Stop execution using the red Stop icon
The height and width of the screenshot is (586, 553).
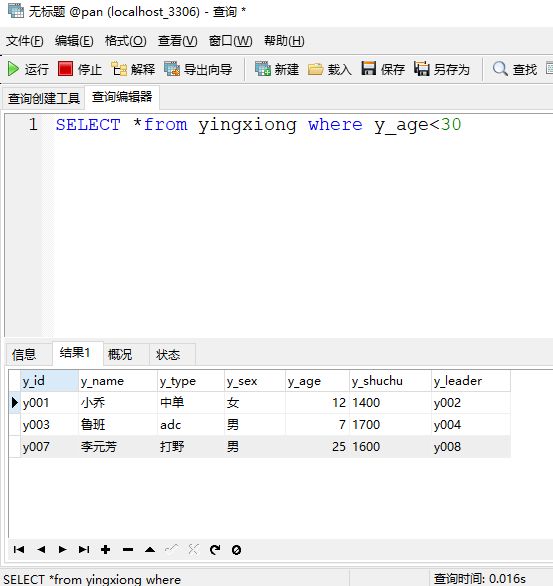pos(65,69)
